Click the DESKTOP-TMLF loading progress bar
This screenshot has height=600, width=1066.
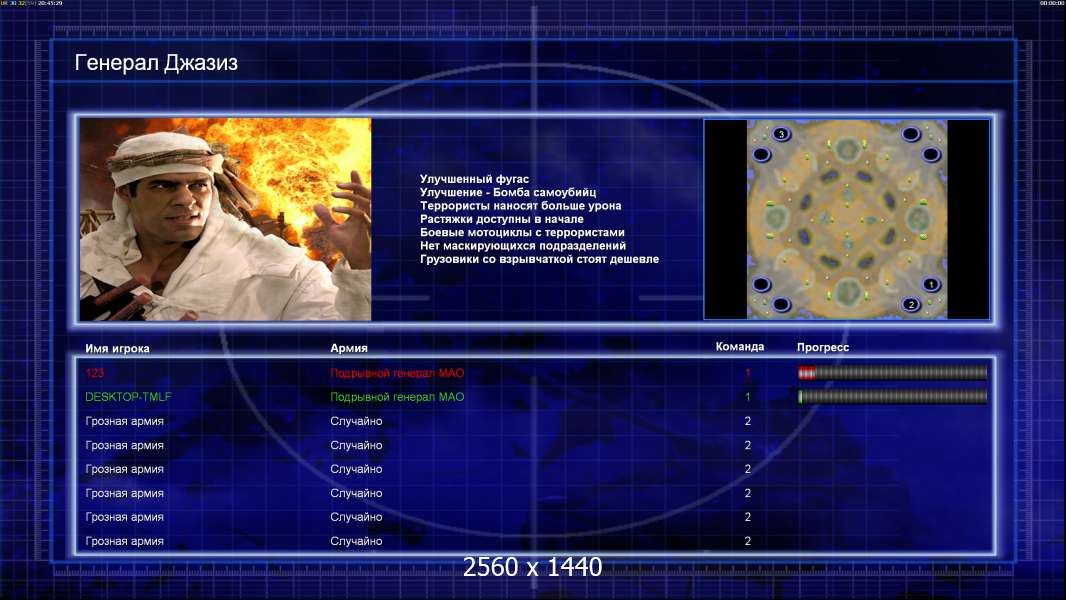(x=892, y=397)
